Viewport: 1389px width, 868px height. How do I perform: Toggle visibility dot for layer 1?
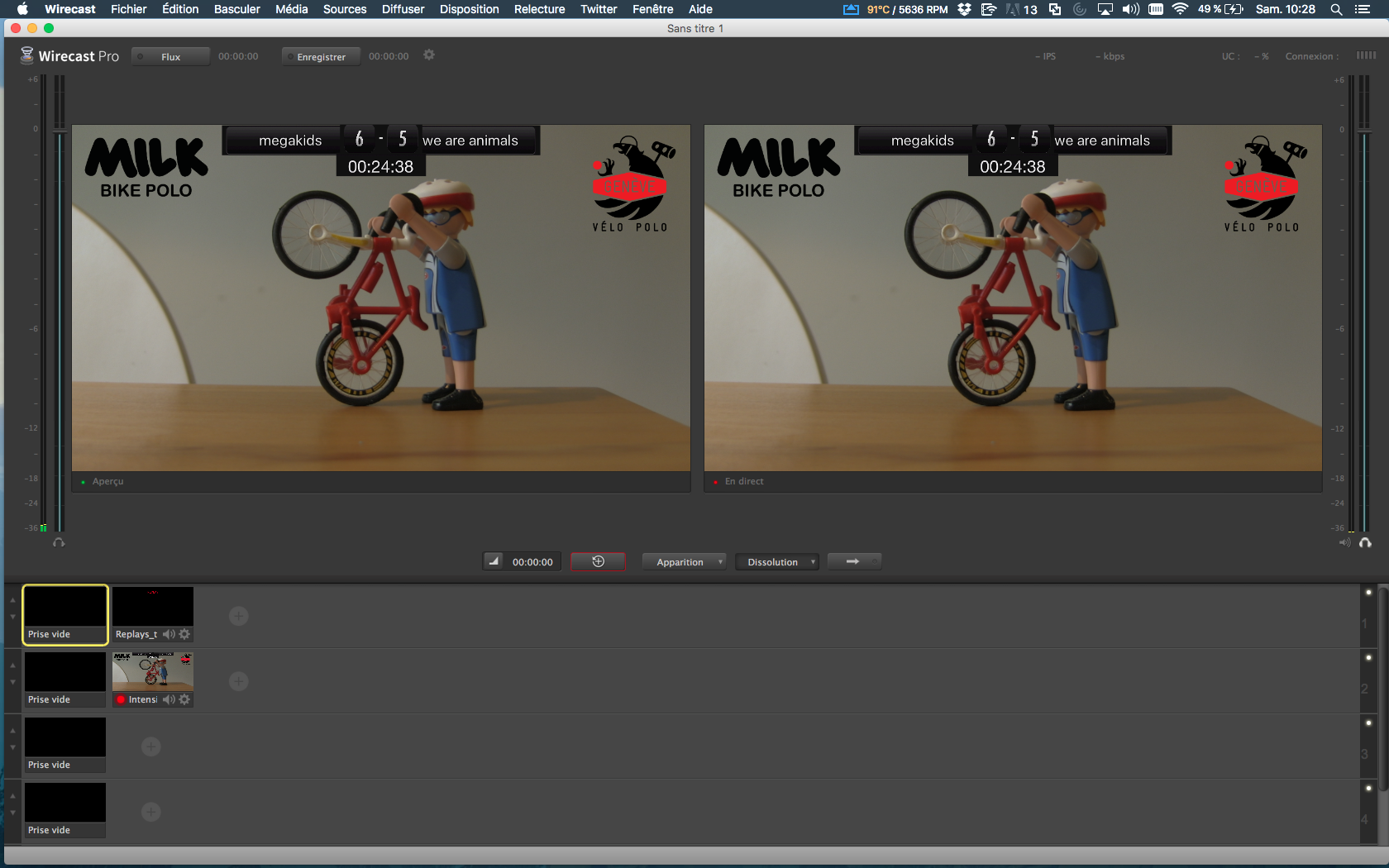(1368, 593)
